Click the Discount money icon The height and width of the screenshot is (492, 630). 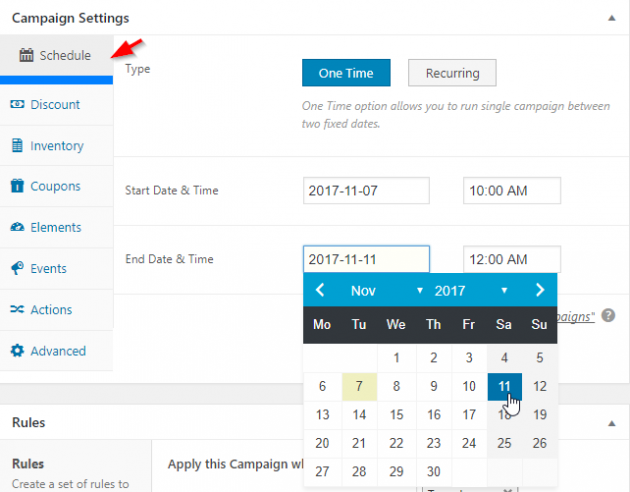(17, 104)
